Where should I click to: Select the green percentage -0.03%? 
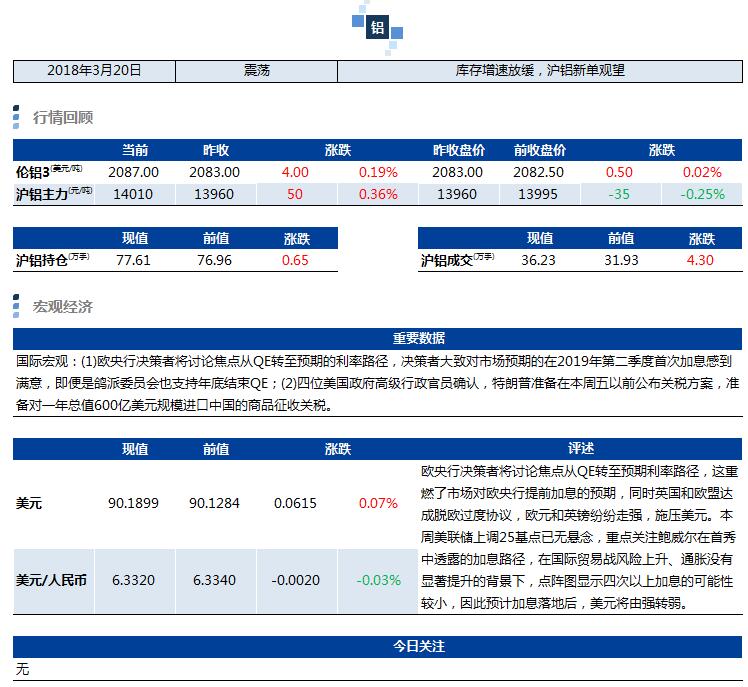[x=378, y=581]
